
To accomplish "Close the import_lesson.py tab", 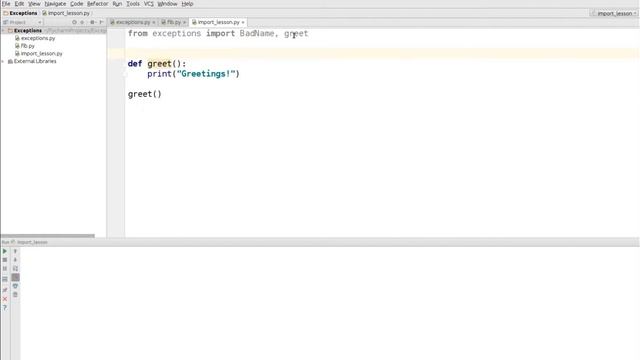I will point(243,22).
